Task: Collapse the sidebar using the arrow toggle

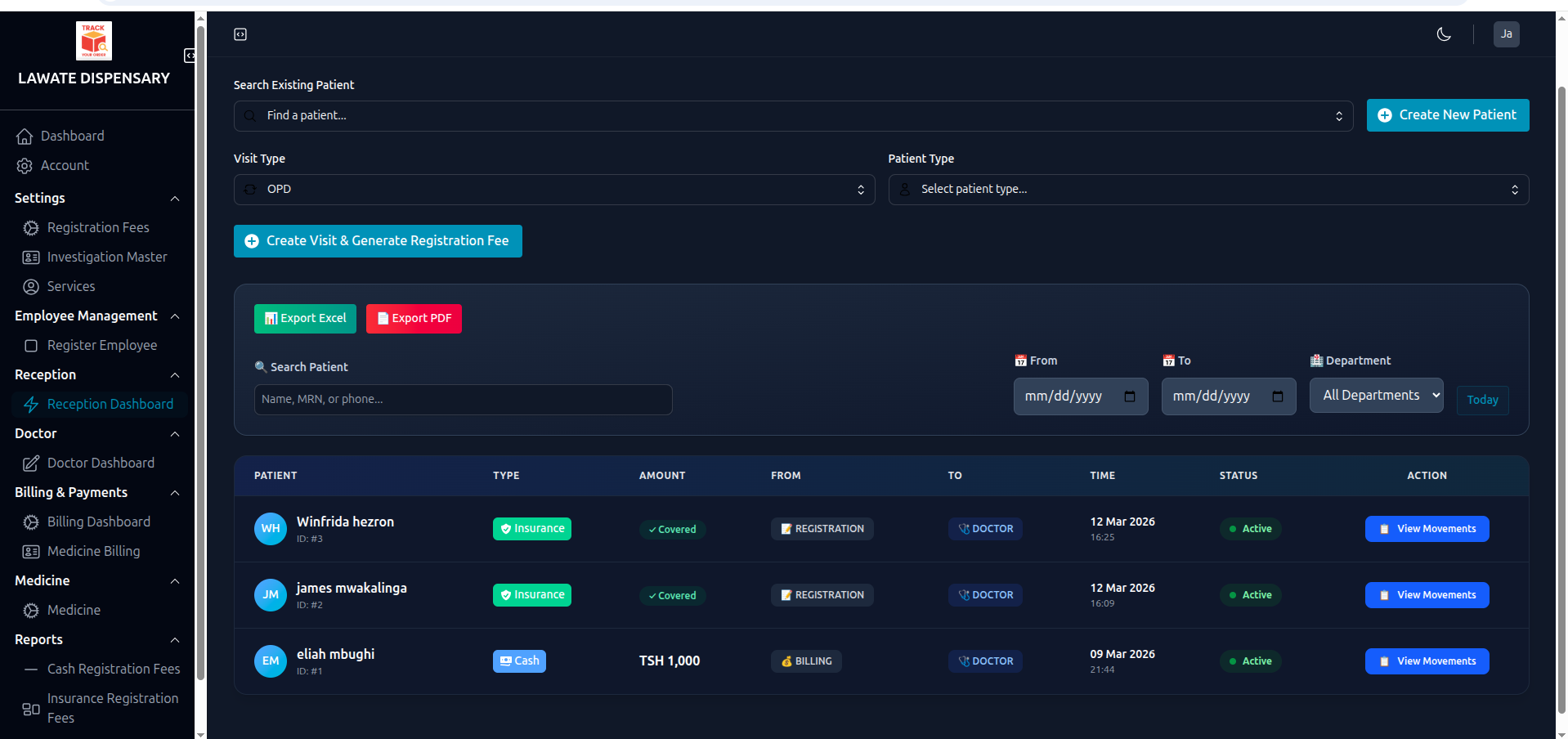Action: point(190,56)
